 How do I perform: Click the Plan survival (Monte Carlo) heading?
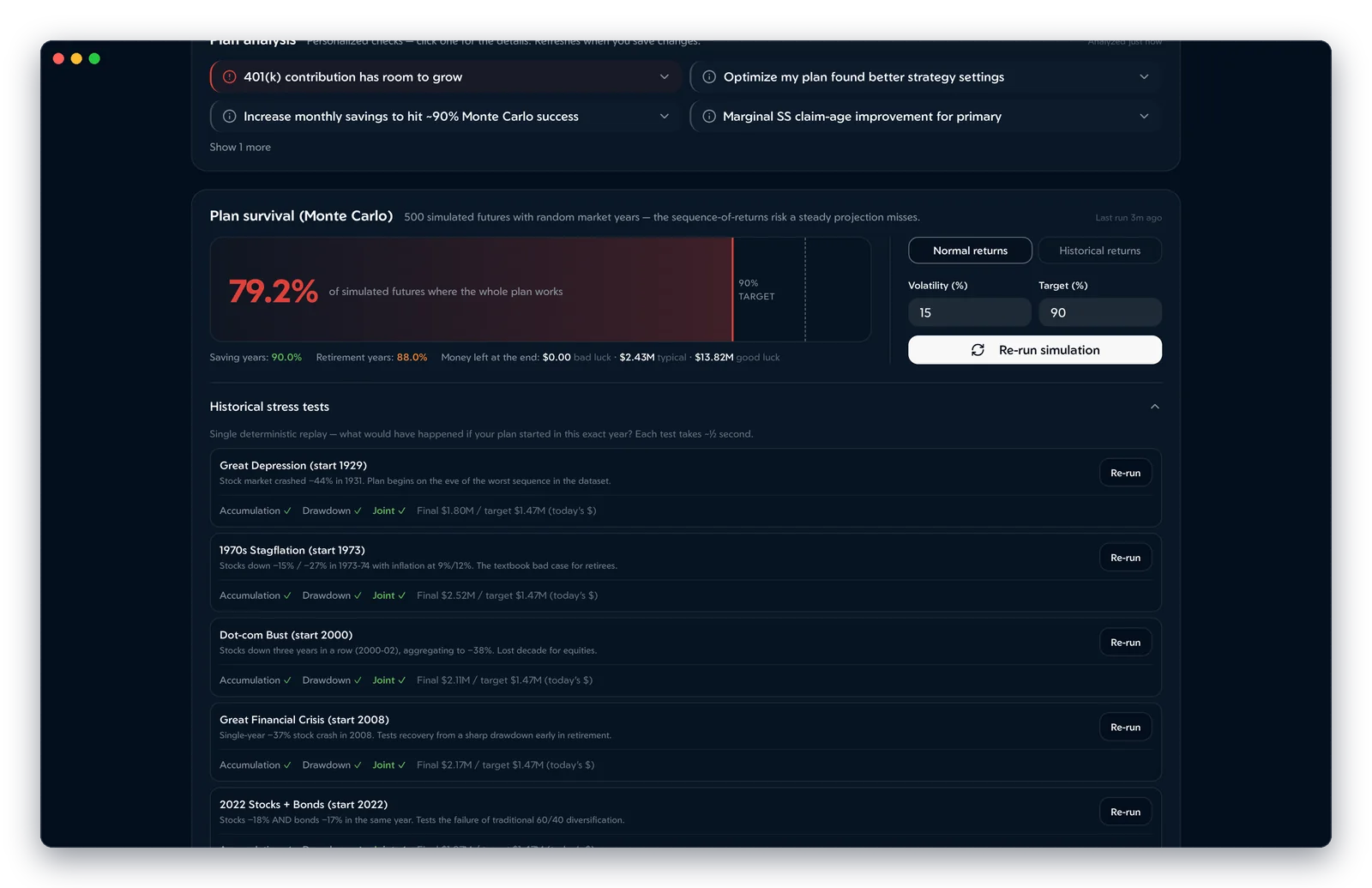[x=301, y=216]
